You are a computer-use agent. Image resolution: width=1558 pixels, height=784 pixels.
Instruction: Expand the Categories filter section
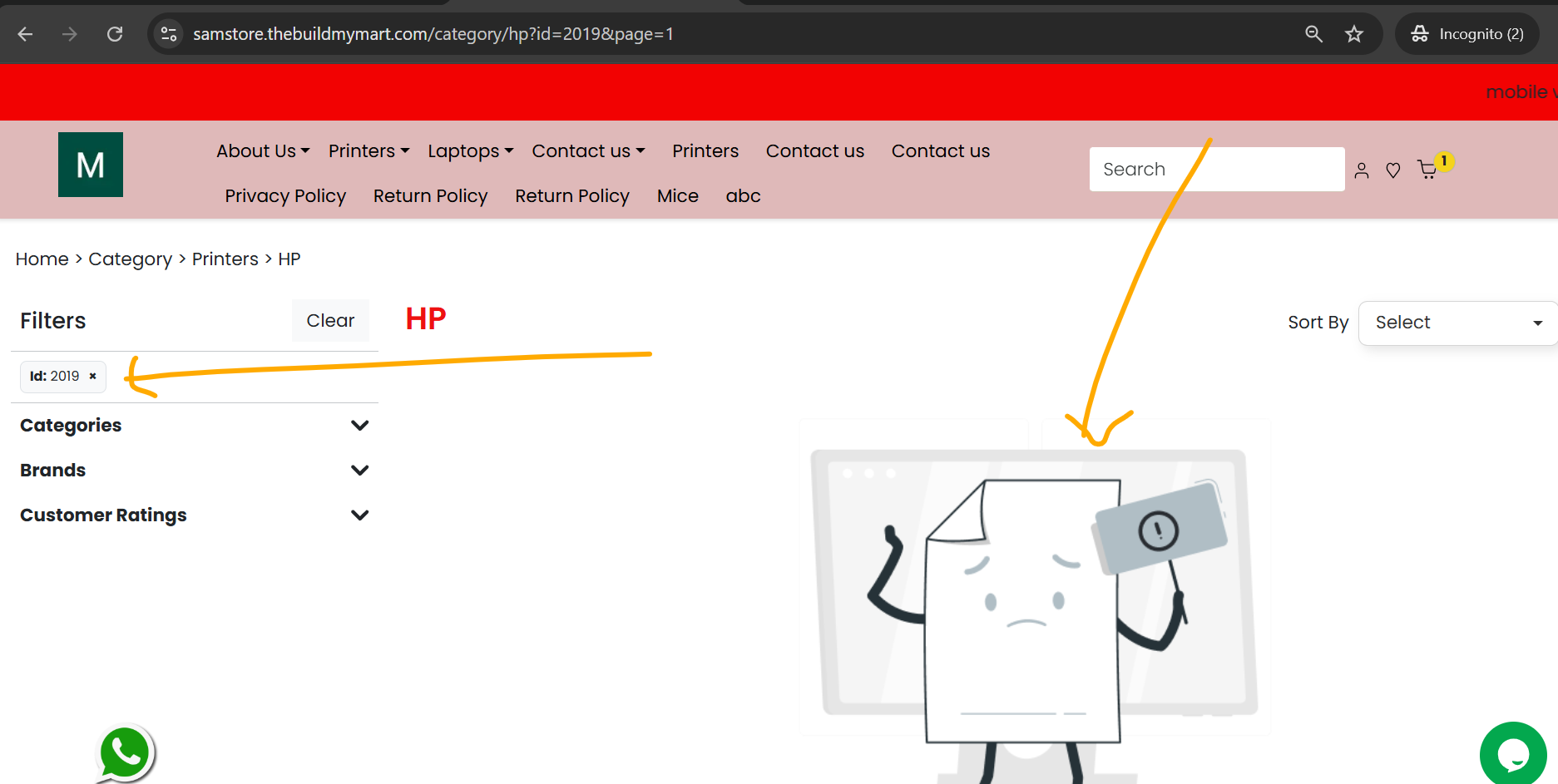tap(195, 426)
